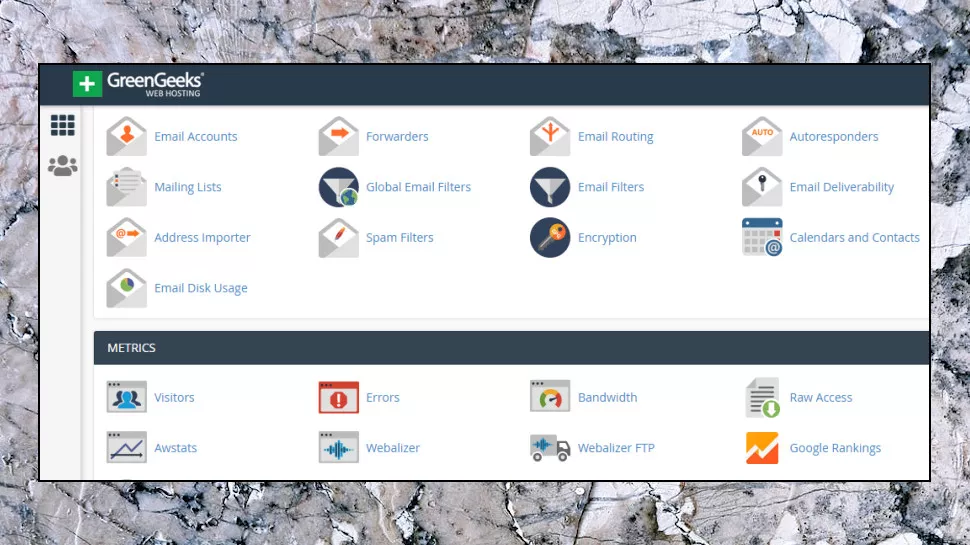Open the Bandwidth gauge icon
The height and width of the screenshot is (545, 970).
(550, 397)
